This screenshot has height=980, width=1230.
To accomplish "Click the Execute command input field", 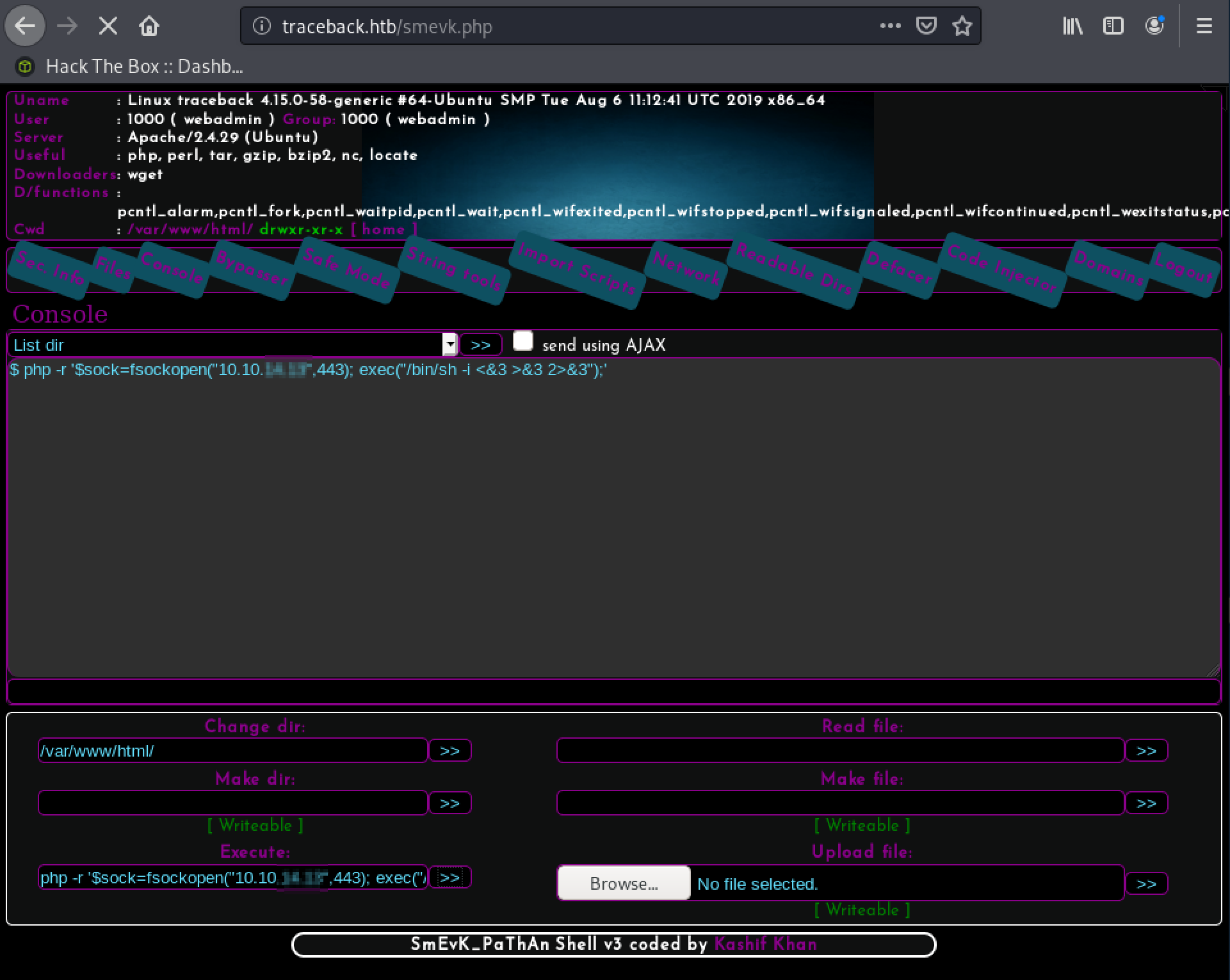I will (232, 877).
